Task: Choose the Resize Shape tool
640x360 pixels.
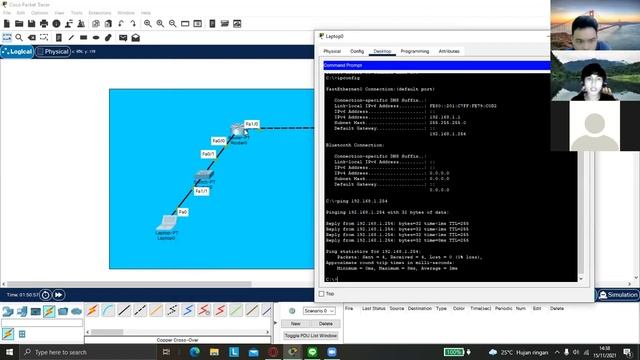Action: tap(44, 38)
